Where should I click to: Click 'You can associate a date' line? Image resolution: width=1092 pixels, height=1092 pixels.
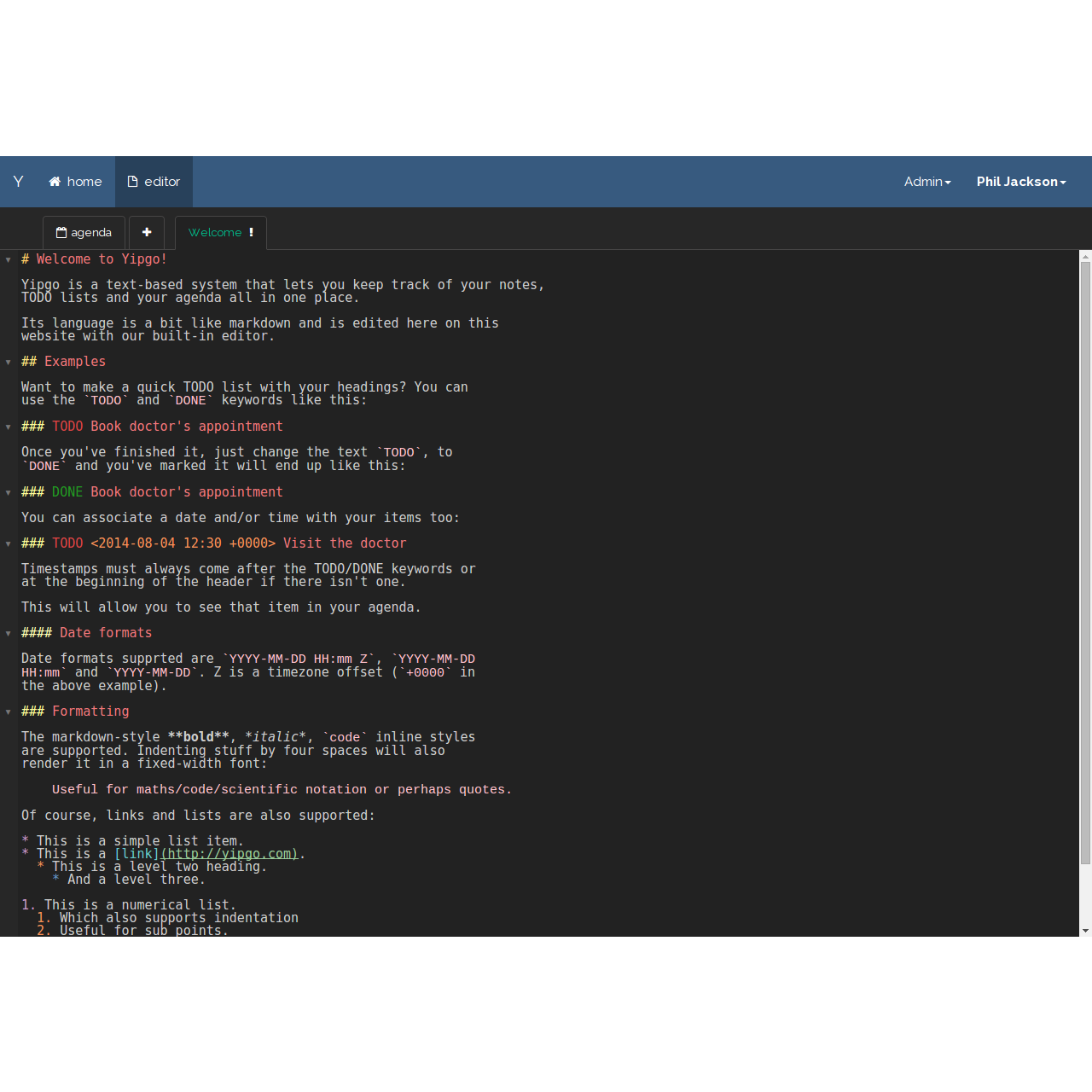(x=241, y=518)
